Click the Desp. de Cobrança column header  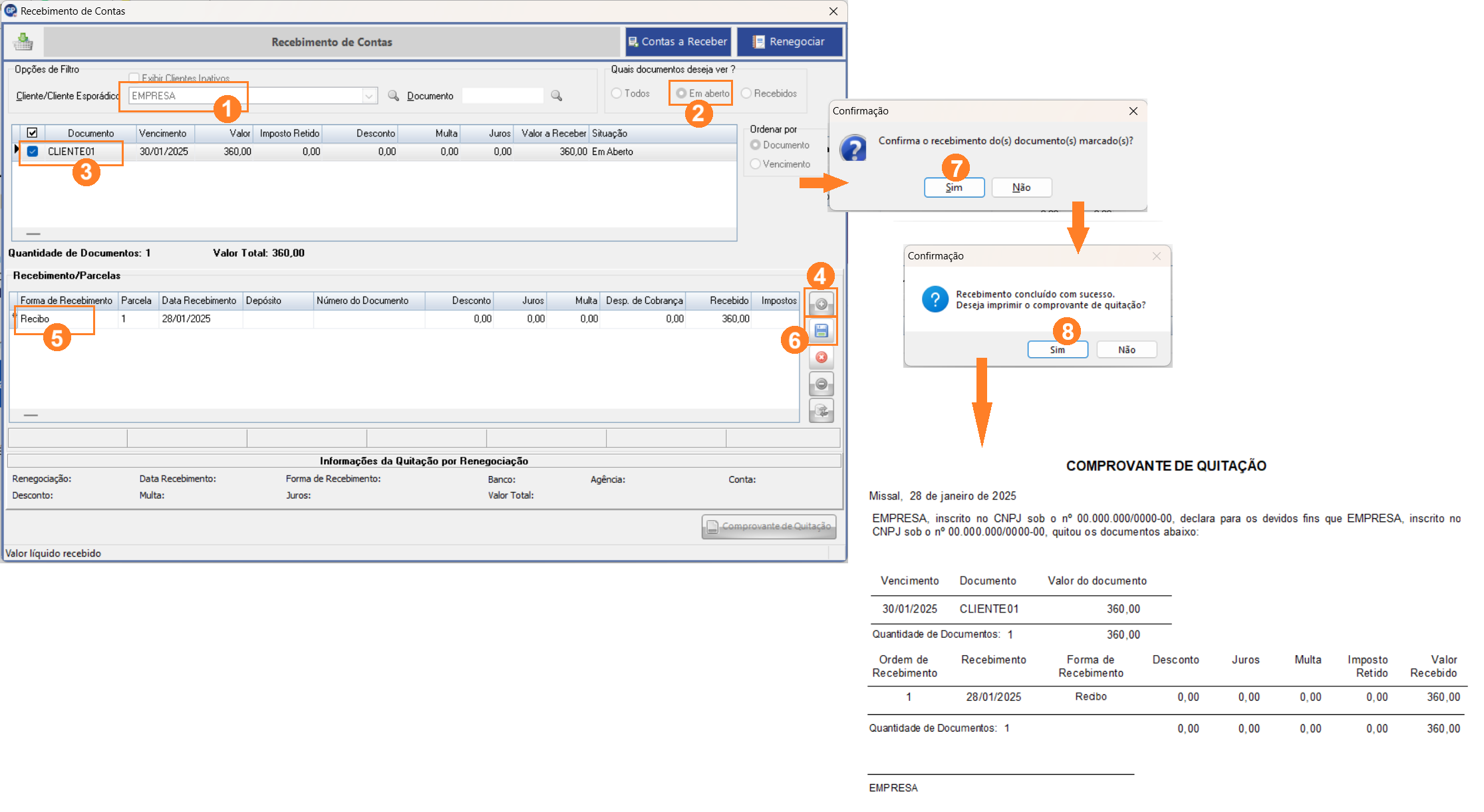pyautogui.click(x=644, y=301)
